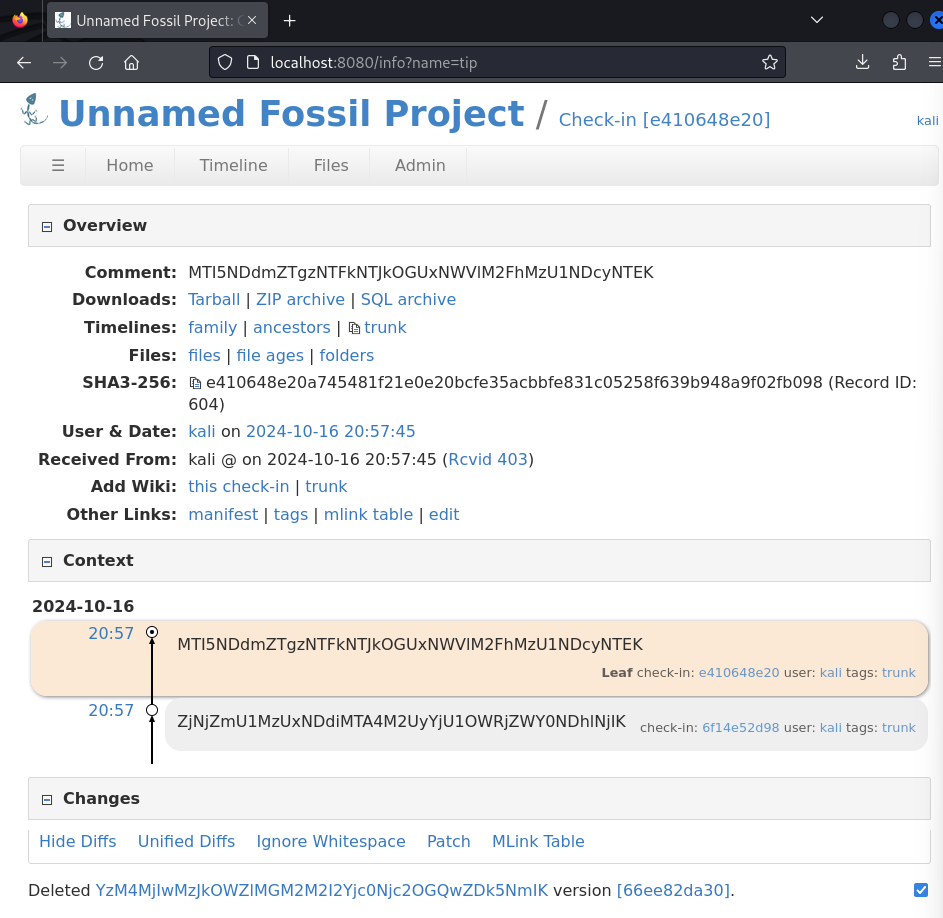
Task: Open the folders link
Action: click(346, 356)
